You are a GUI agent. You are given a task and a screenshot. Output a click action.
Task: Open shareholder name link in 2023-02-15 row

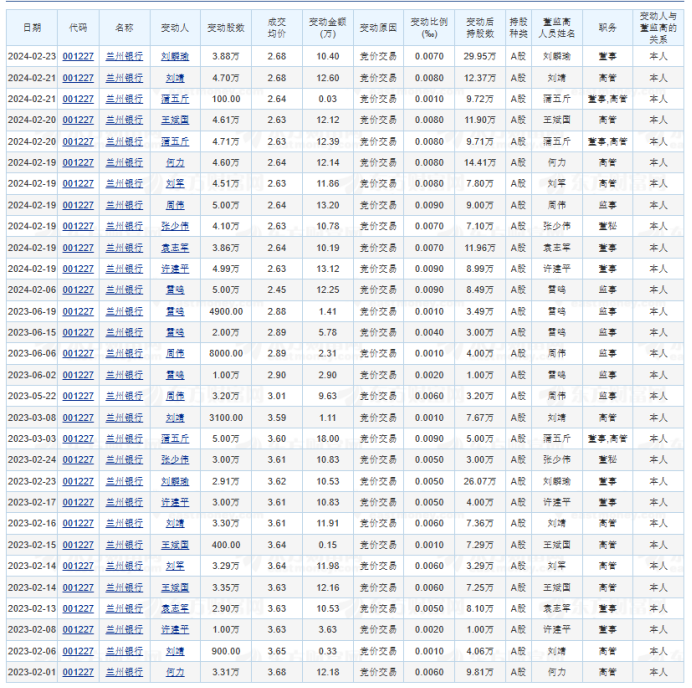click(x=175, y=545)
